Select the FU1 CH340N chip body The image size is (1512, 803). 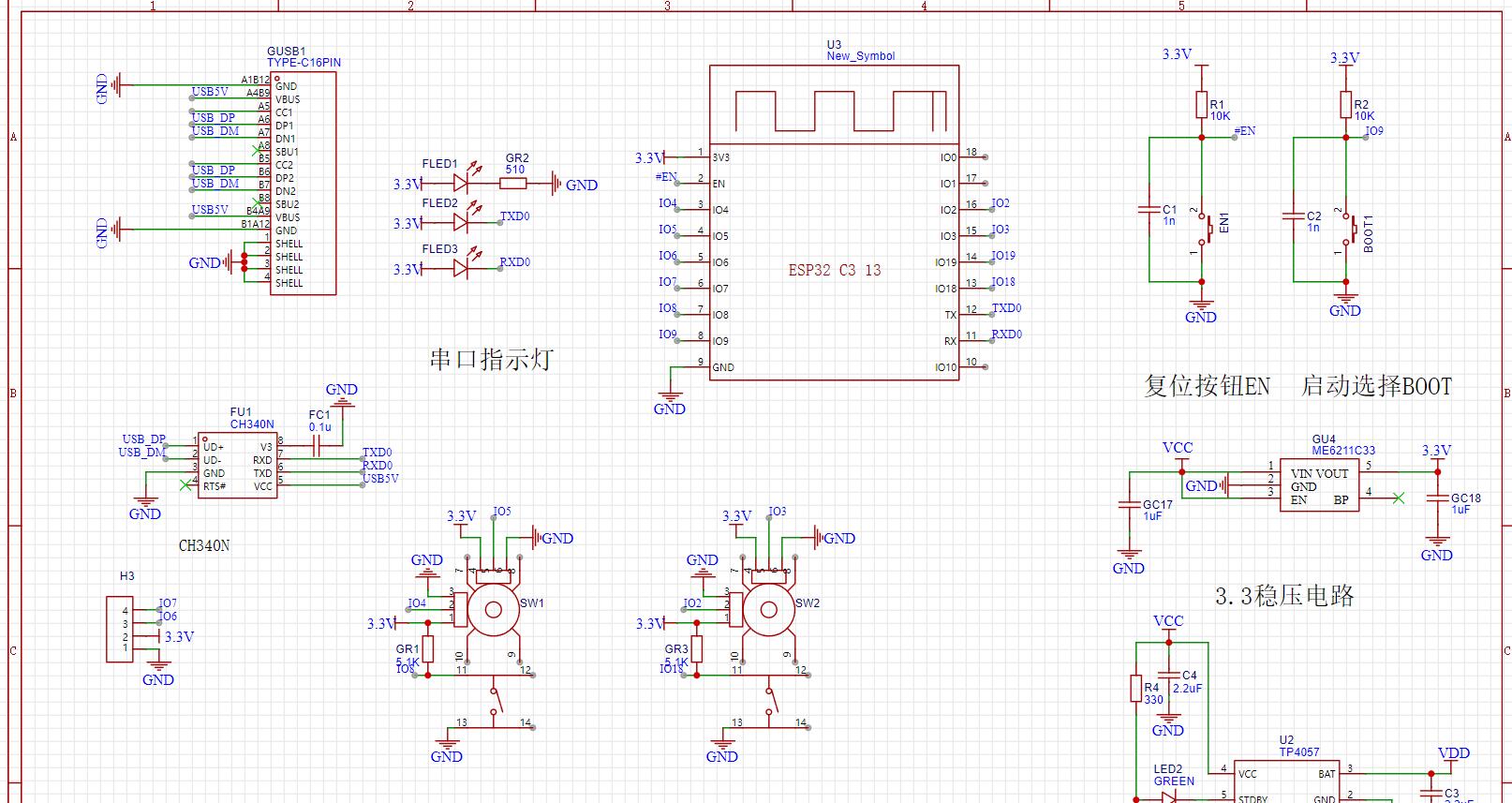click(x=238, y=465)
